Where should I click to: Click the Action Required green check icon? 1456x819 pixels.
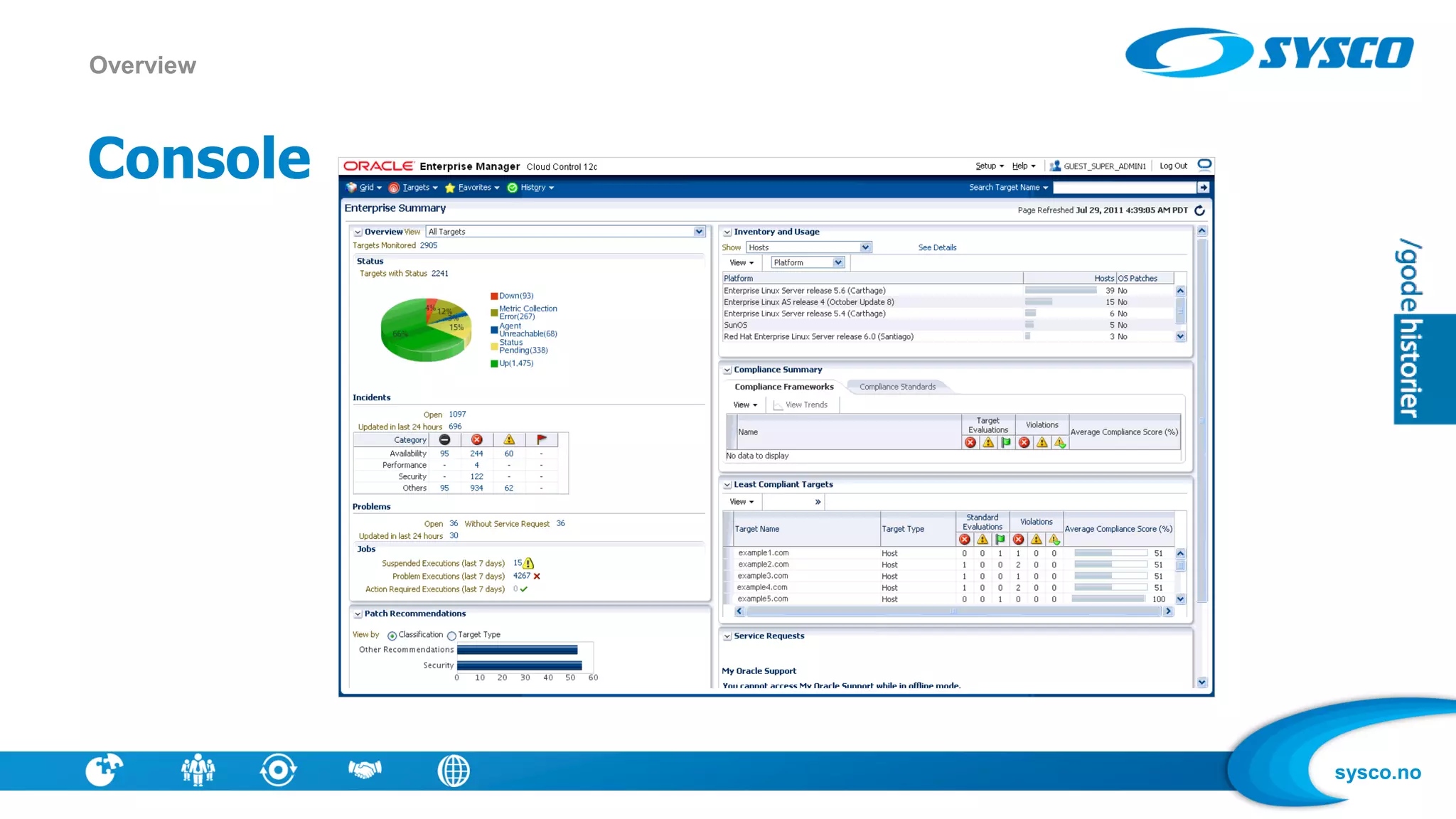tap(524, 589)
